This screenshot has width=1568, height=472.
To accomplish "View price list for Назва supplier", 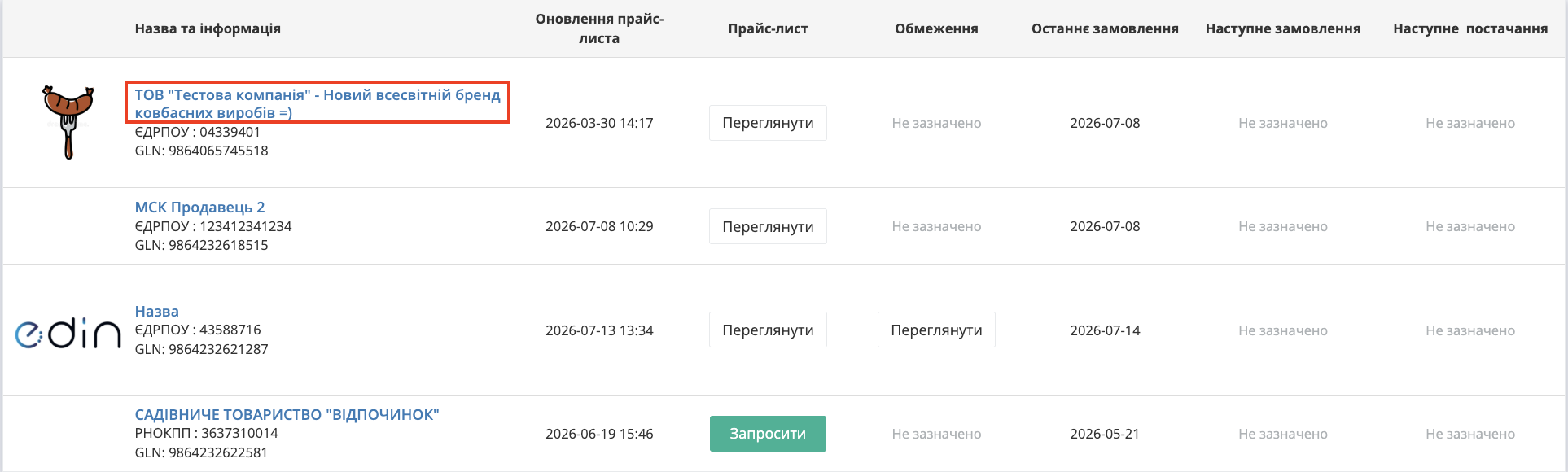I will 768,330.
